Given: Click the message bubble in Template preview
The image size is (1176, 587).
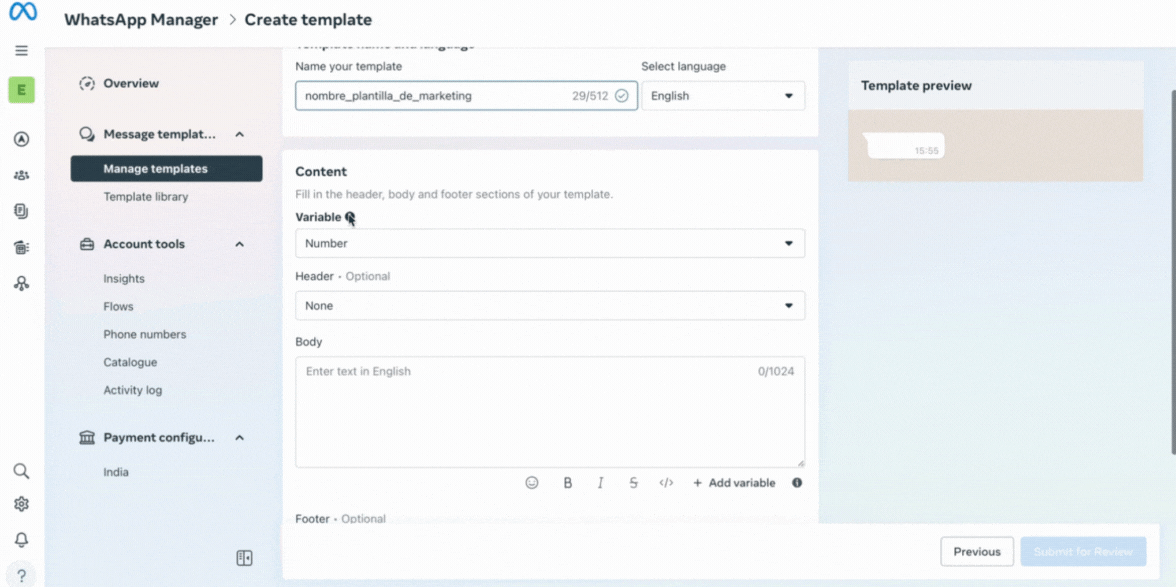Looking at the screenshot, I should [904, 145].
